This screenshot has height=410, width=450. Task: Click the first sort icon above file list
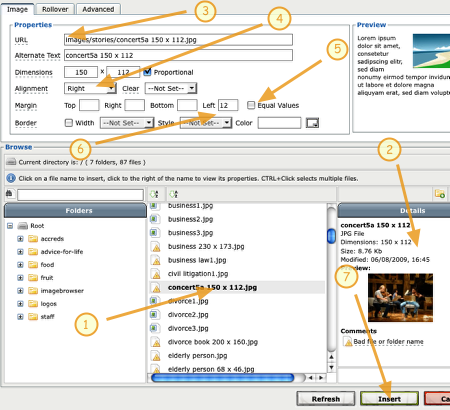tap(154, 194)
